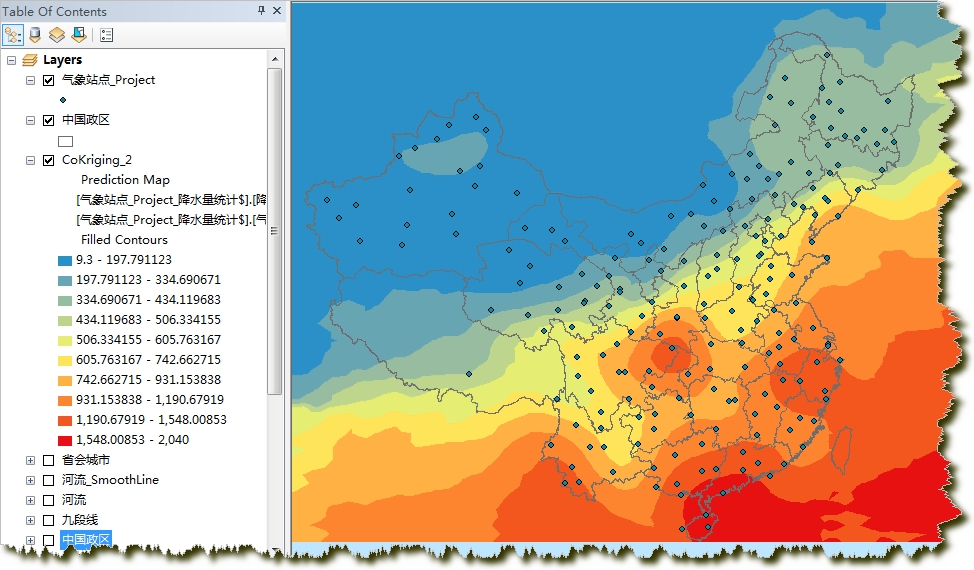974x570 pixels.
Task: Switch to List By Visibility view
Action: click(57, 35)
